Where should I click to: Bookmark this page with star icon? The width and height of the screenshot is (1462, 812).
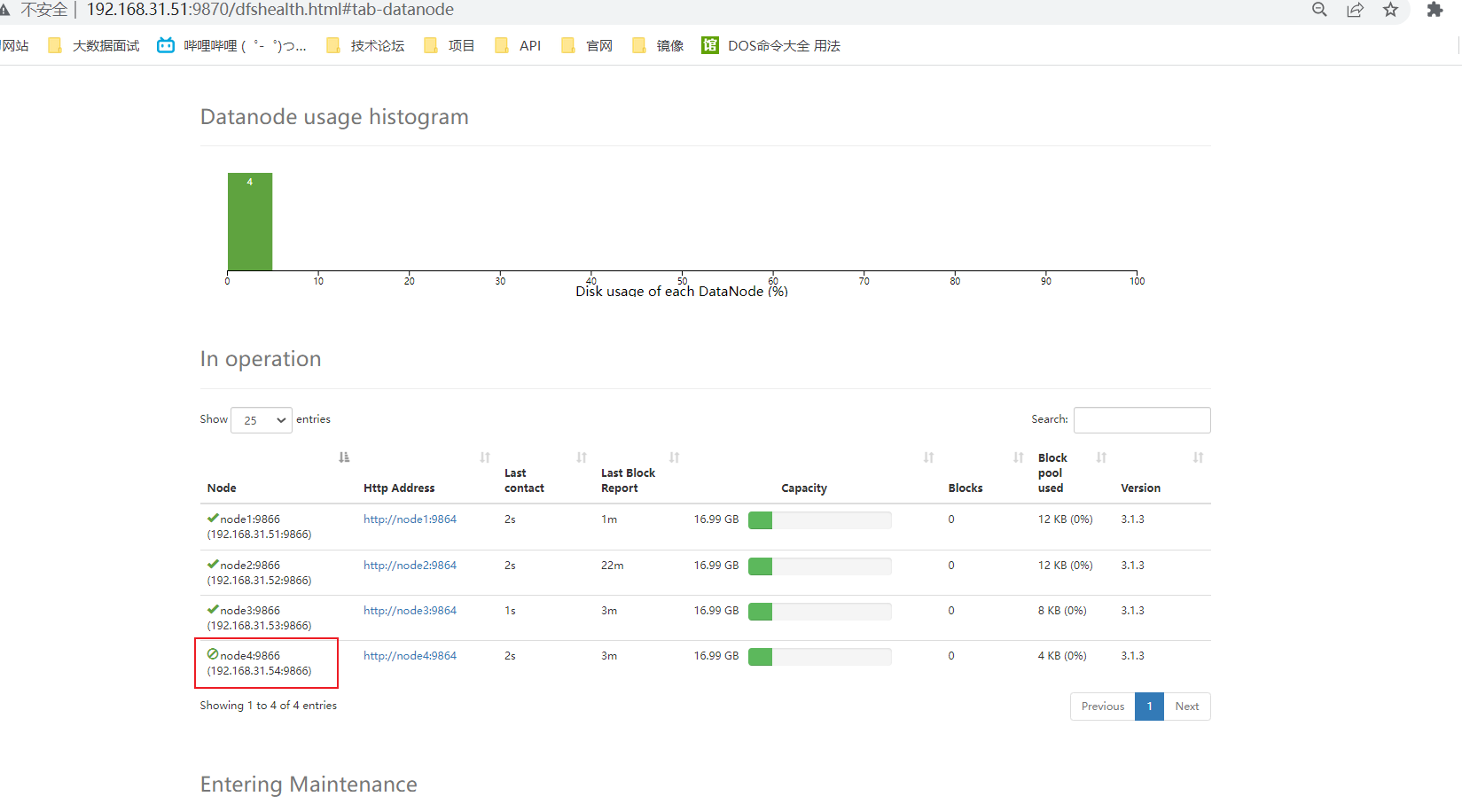click(1390, 10)
